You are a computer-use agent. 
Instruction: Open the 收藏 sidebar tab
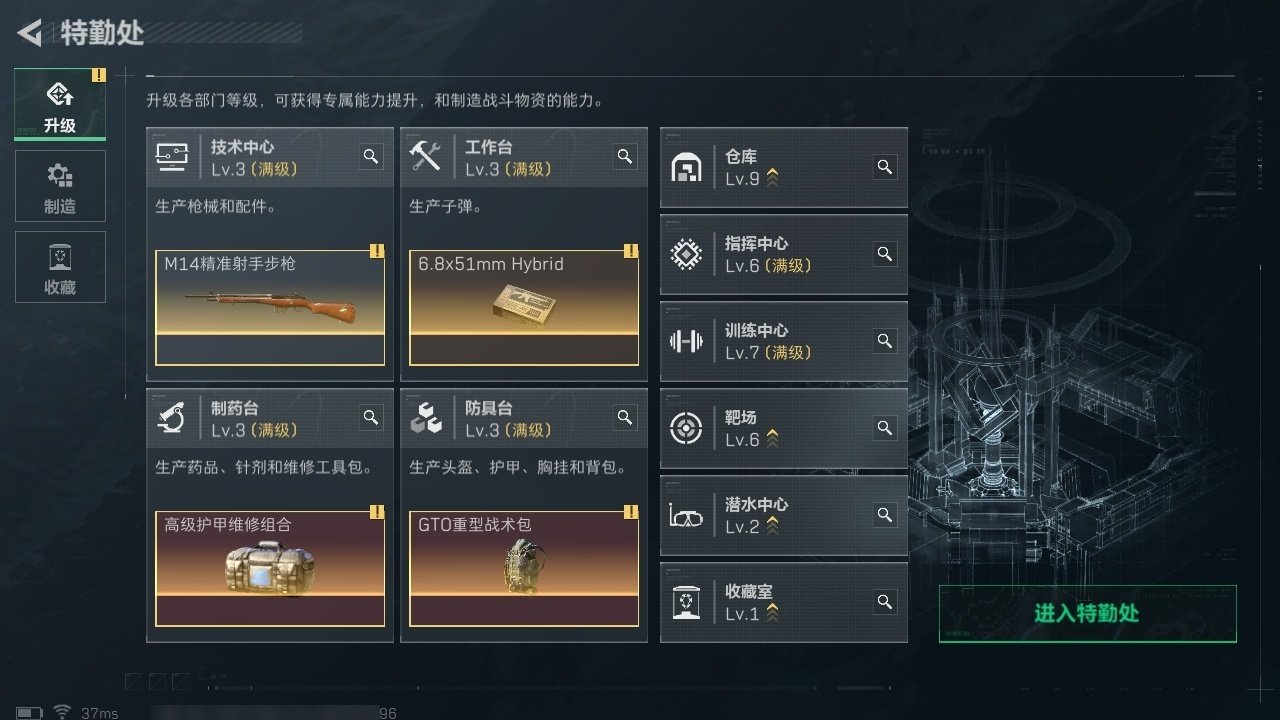point(60,267)
